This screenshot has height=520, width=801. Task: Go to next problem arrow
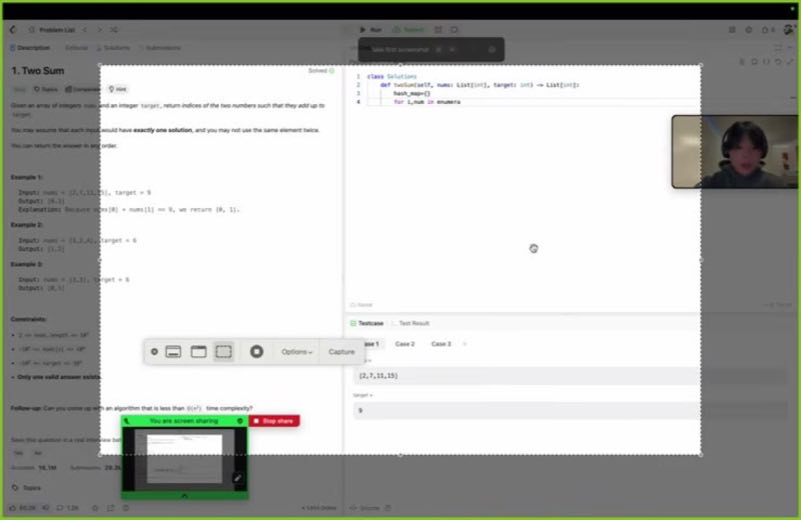pos(99,30)
